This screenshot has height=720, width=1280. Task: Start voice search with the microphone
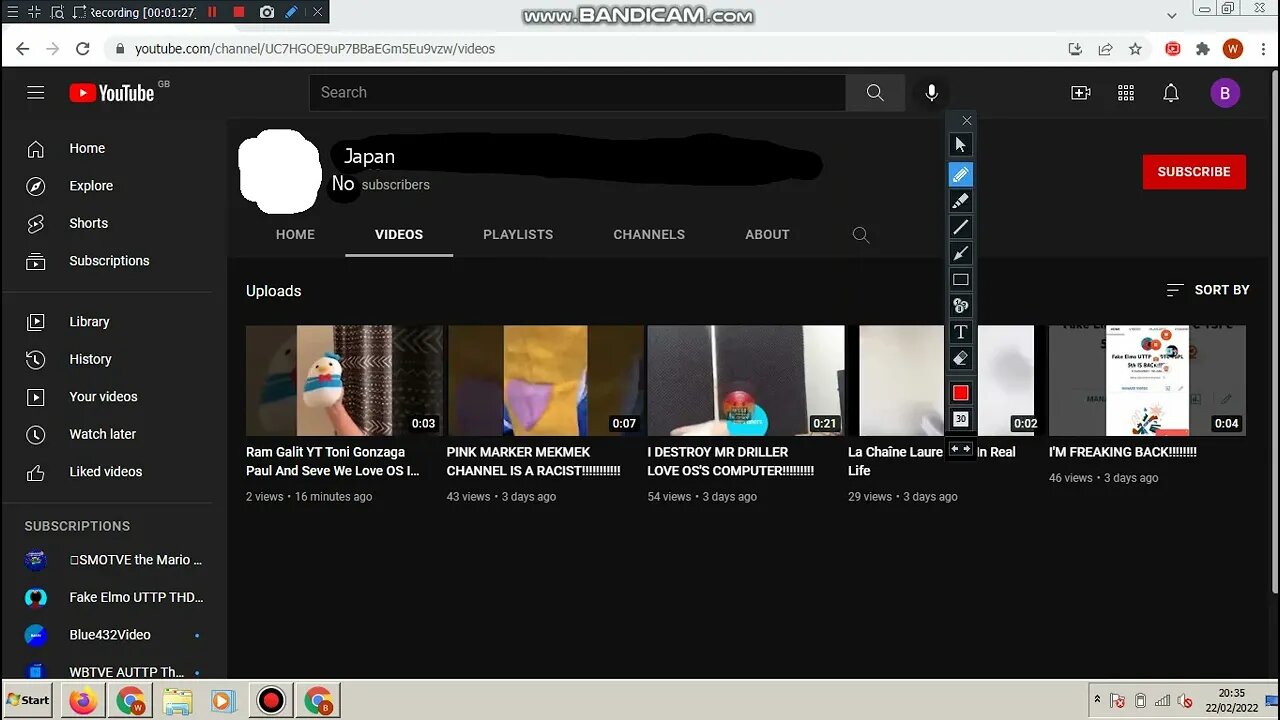pos(931,93)
